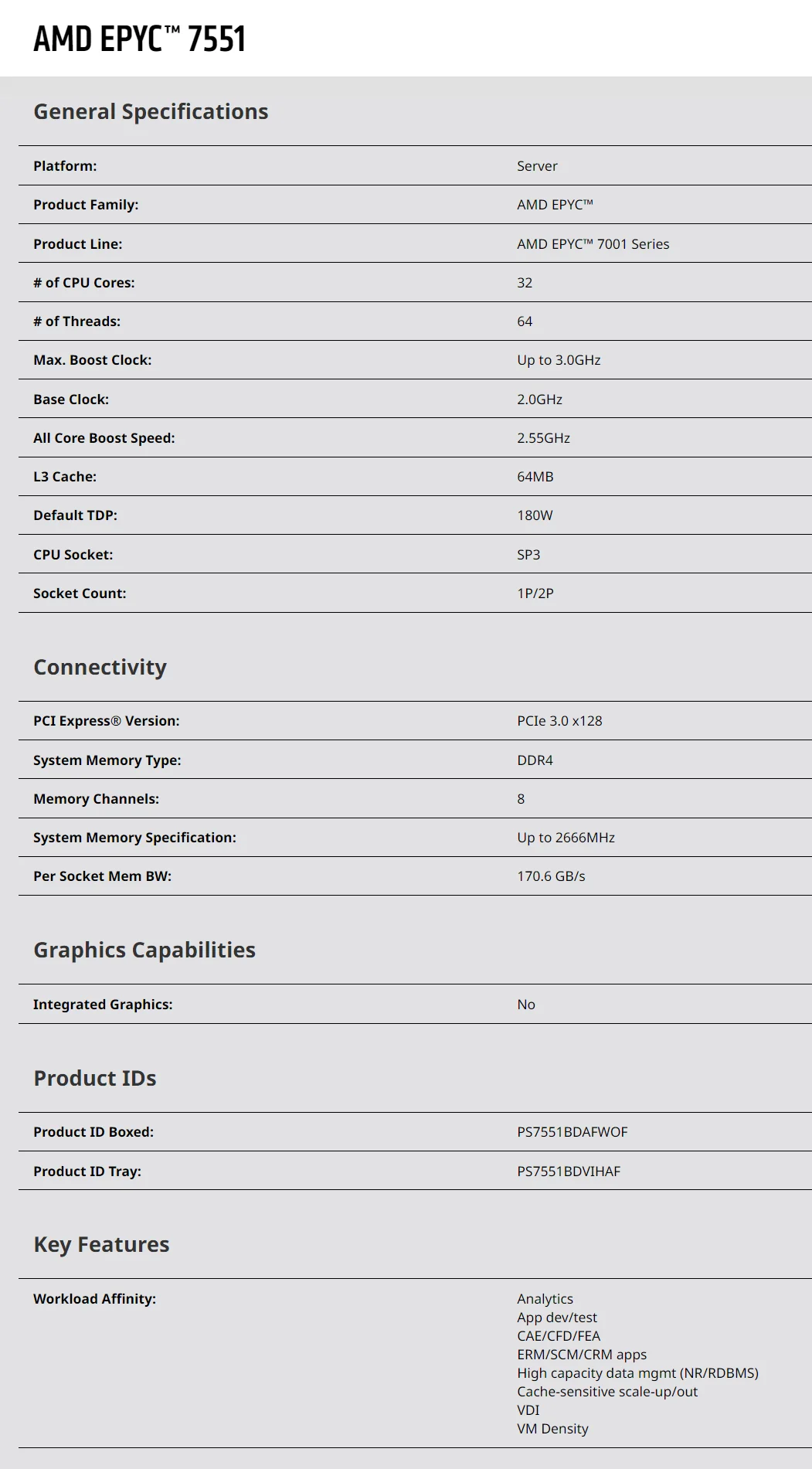This screenshot has height=1469, width=812.
Task: Click the L3 Cache value 64MB
Action: (535, 477)
